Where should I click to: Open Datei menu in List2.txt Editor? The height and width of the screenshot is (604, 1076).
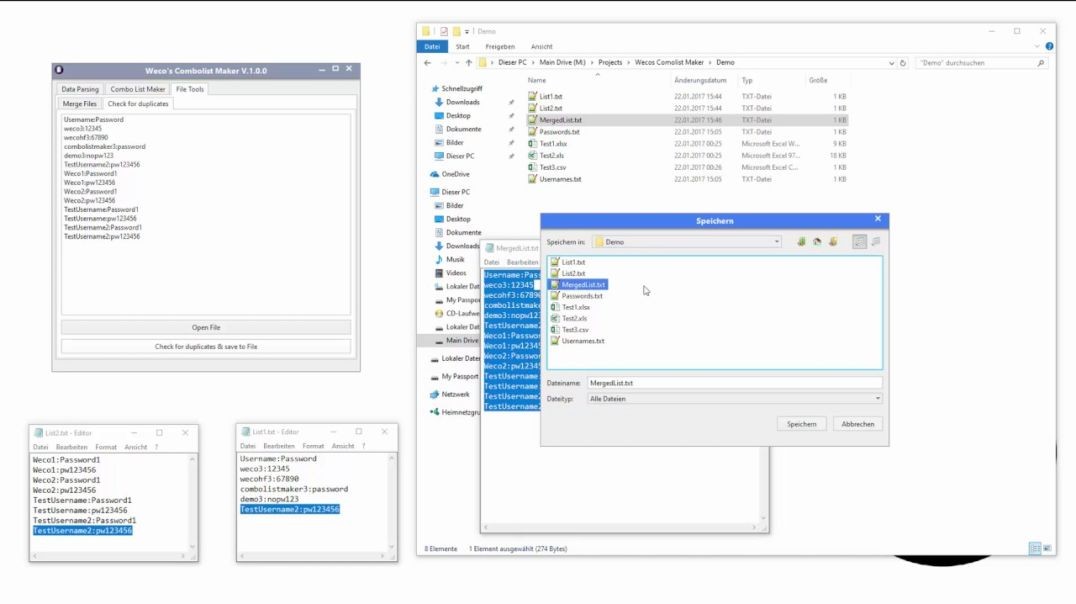pyautogui.click(x=40, y=447)
